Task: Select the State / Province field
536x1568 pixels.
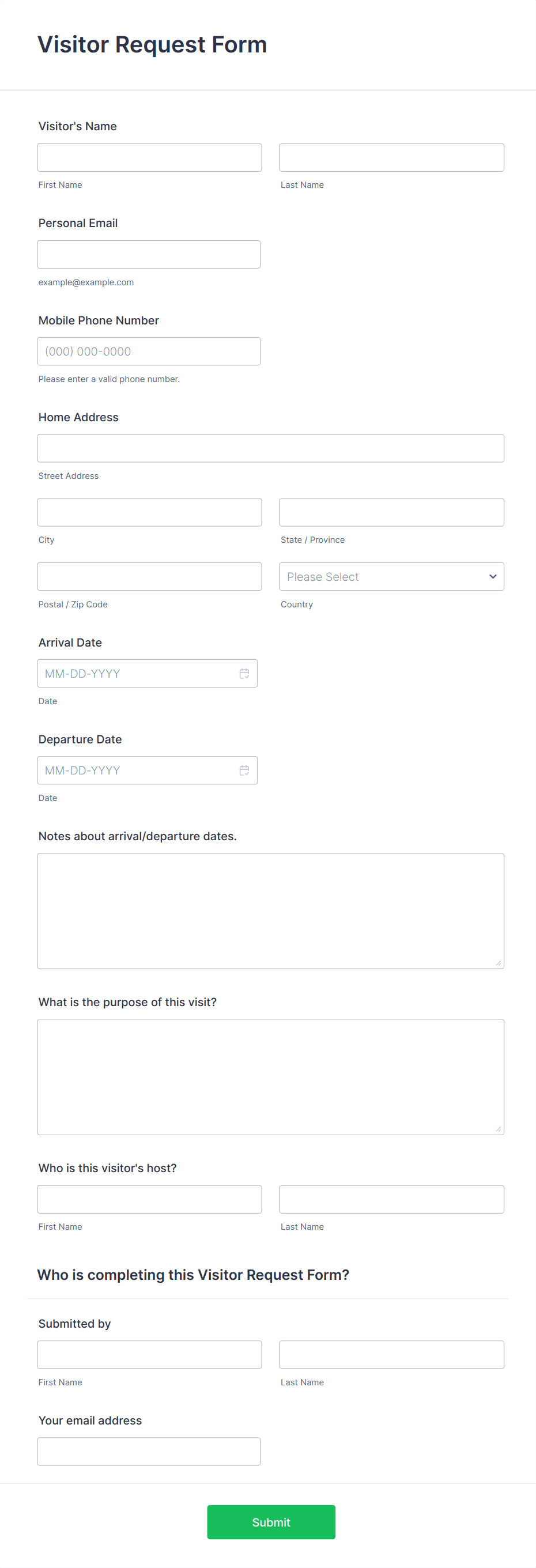Action: pyautogui.click(x=391, y=512)
